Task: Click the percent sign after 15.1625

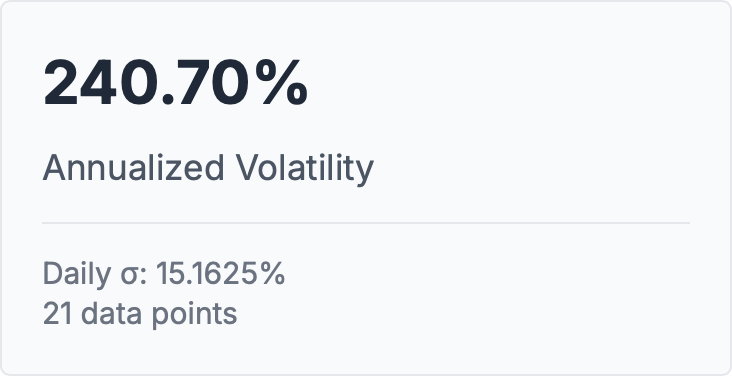Action: click(x=273, y=273)
